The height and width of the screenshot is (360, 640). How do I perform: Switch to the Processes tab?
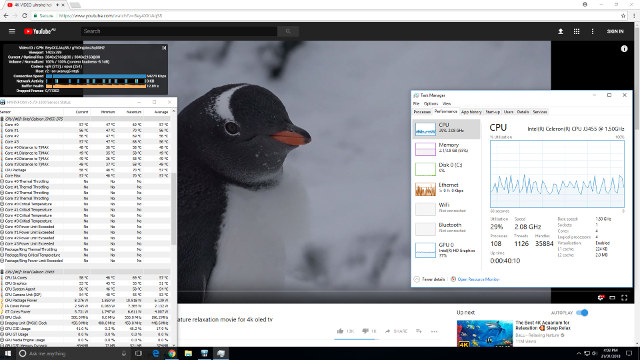[422, 112]
